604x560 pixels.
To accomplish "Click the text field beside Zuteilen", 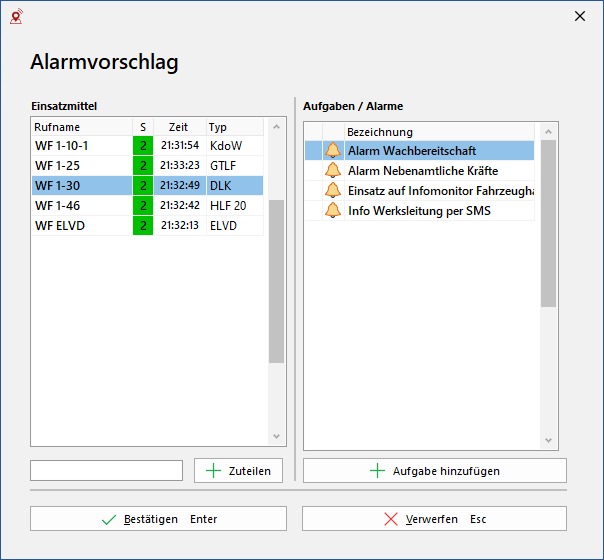I will coord(106,471).
